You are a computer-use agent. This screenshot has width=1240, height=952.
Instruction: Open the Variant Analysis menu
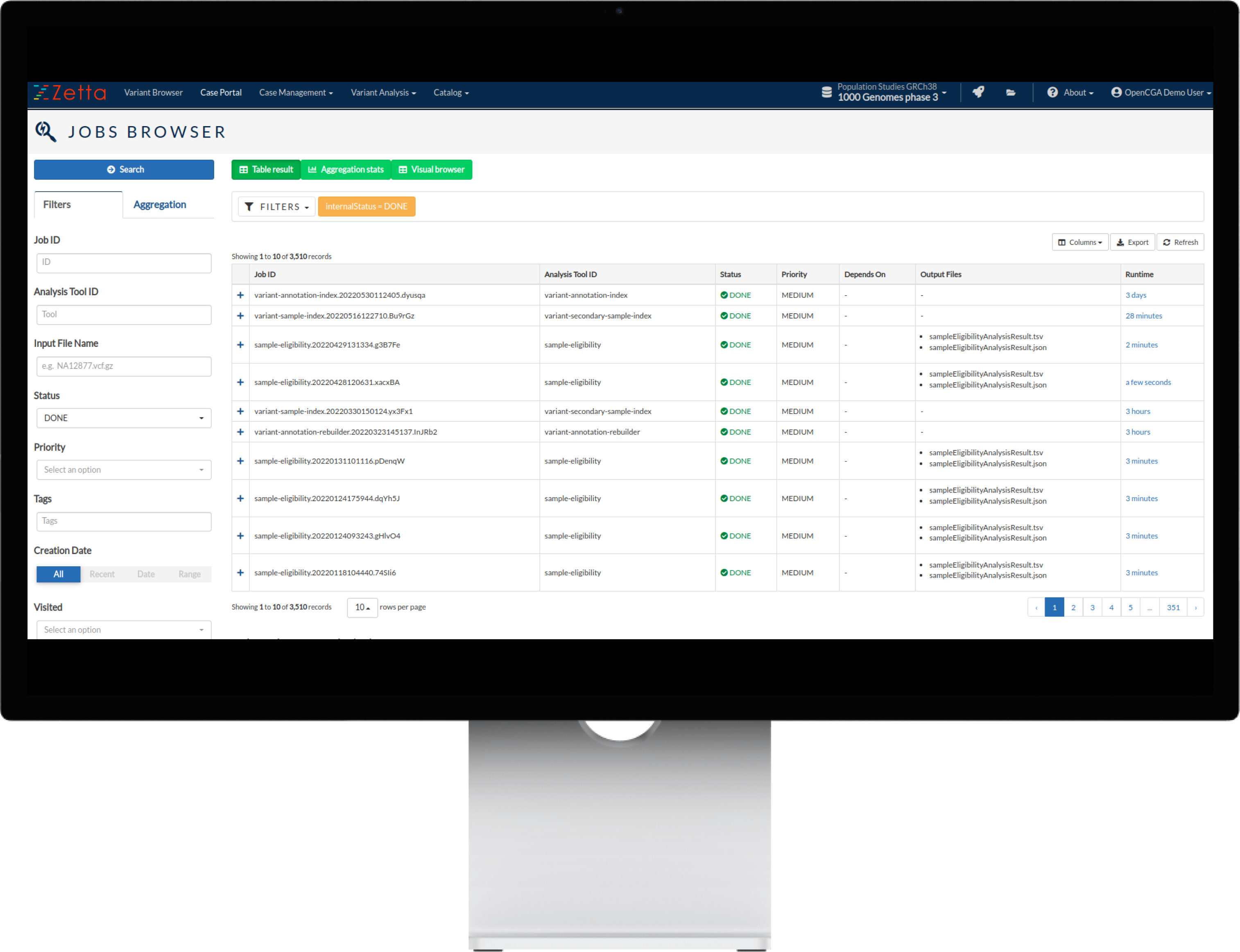click(x=383, y=93)
